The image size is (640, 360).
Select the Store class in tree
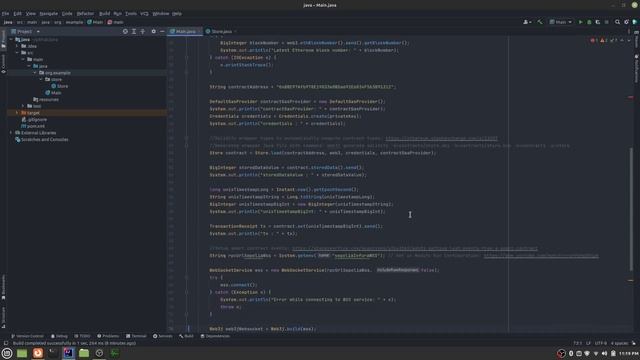click(x=60, y=86)
